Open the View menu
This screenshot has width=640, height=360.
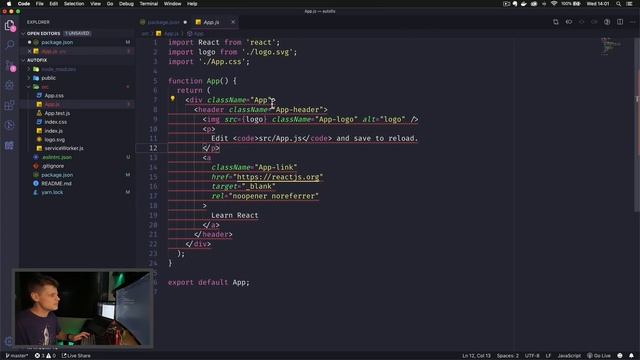coord(96,4)
